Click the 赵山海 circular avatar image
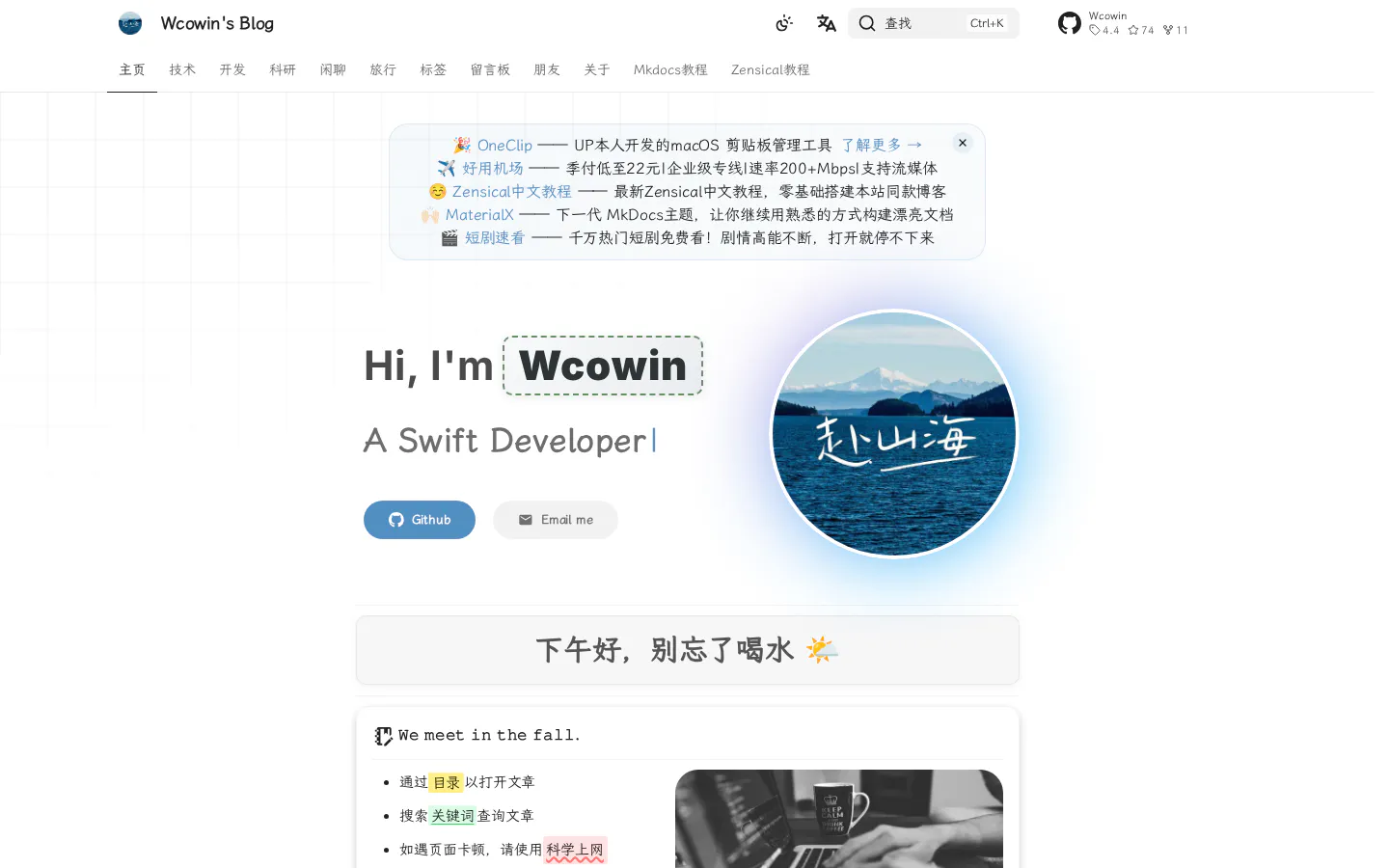 (894, 434)
